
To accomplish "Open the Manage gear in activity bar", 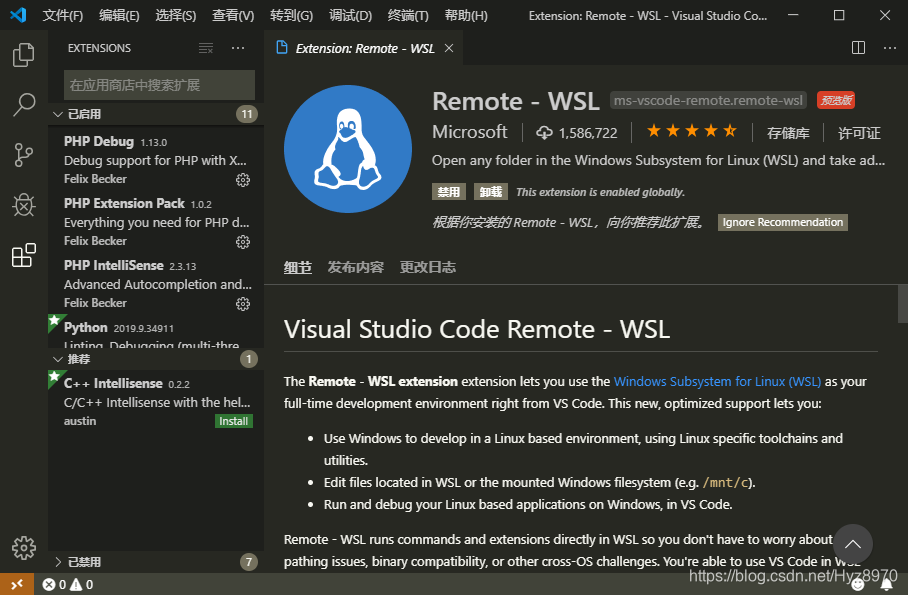I will (x=23, y=547).
